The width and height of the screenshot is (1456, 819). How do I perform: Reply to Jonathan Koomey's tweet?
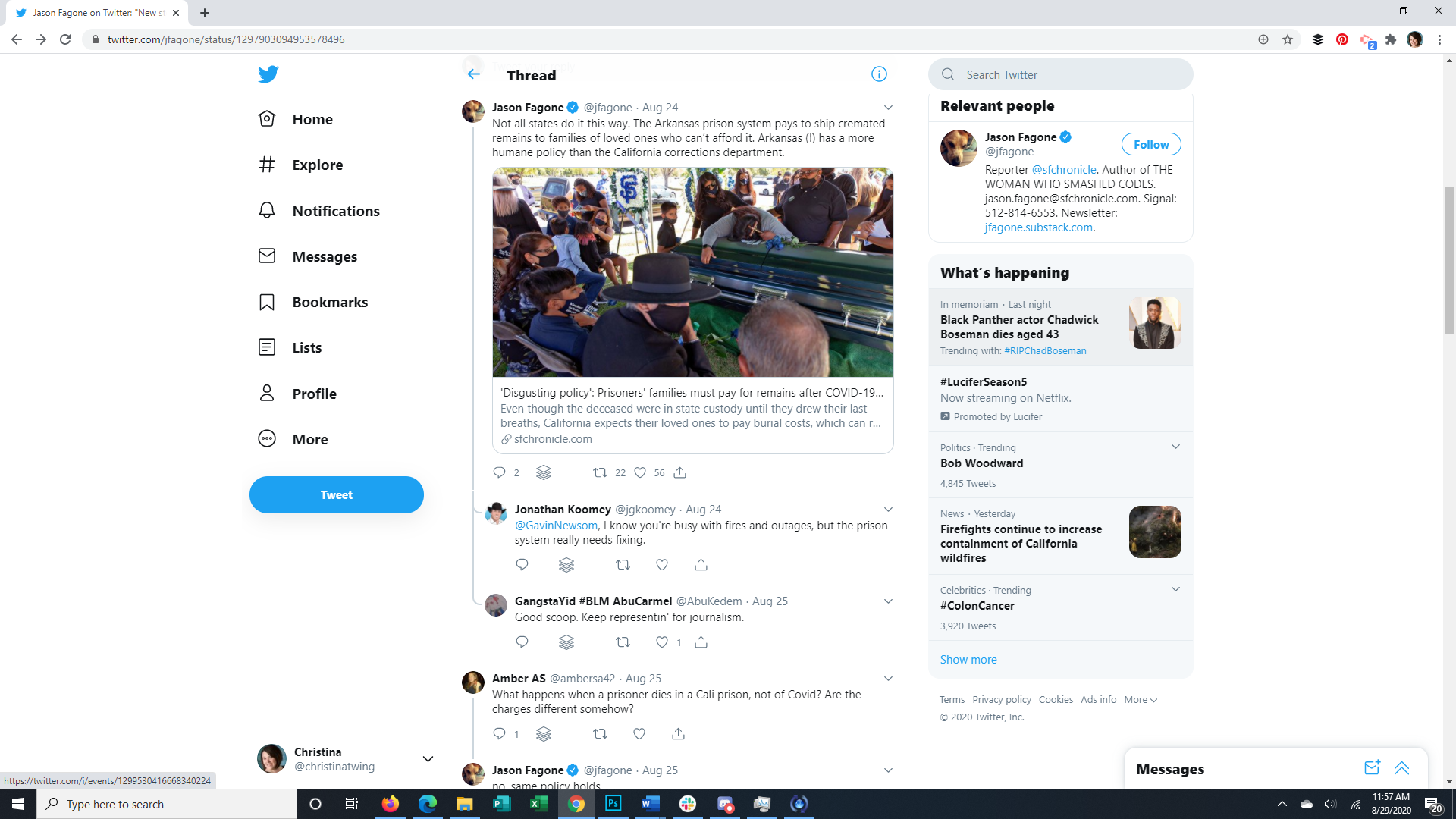click(522, 564)
